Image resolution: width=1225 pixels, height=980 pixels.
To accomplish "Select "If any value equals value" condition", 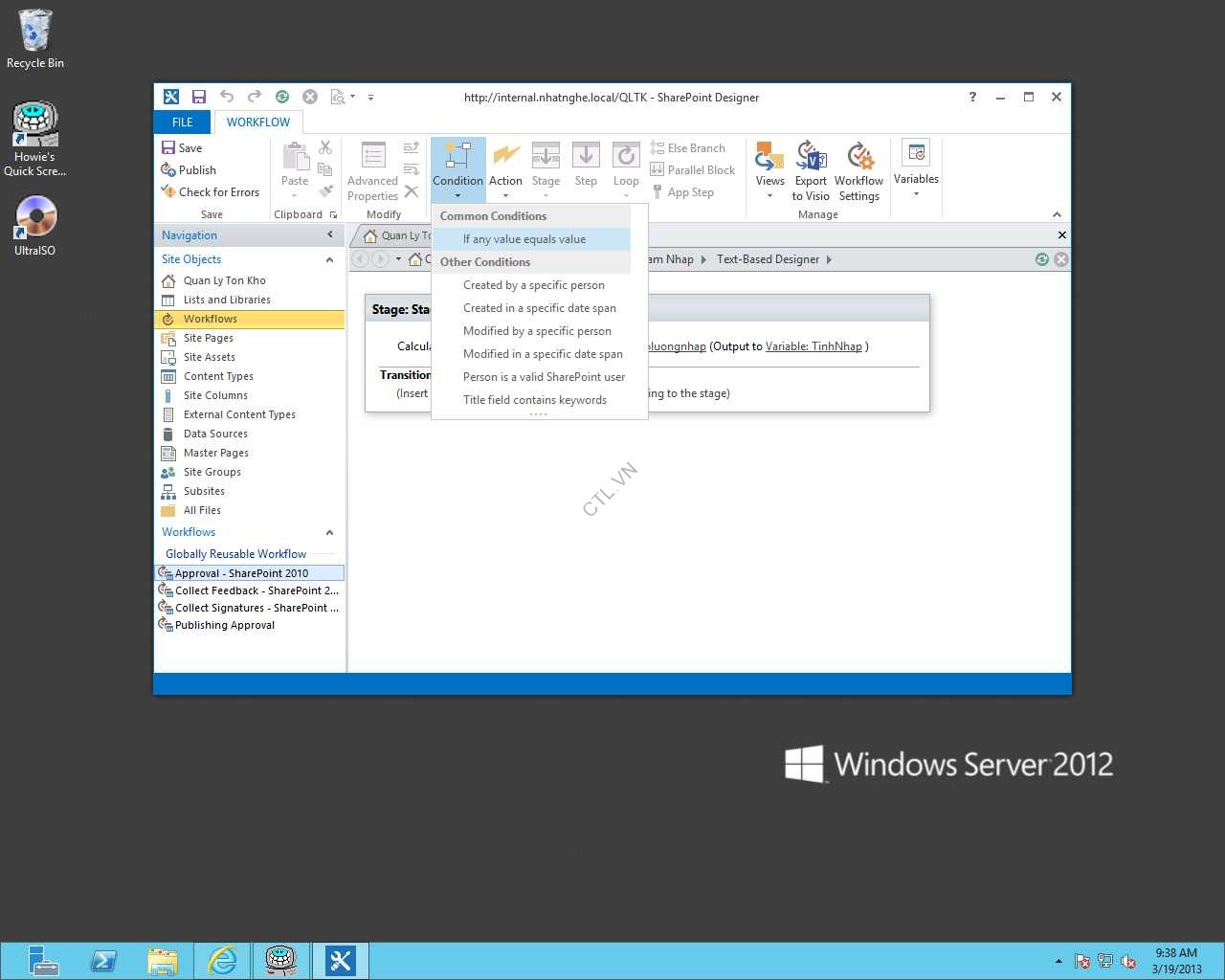I will (524, 239).
